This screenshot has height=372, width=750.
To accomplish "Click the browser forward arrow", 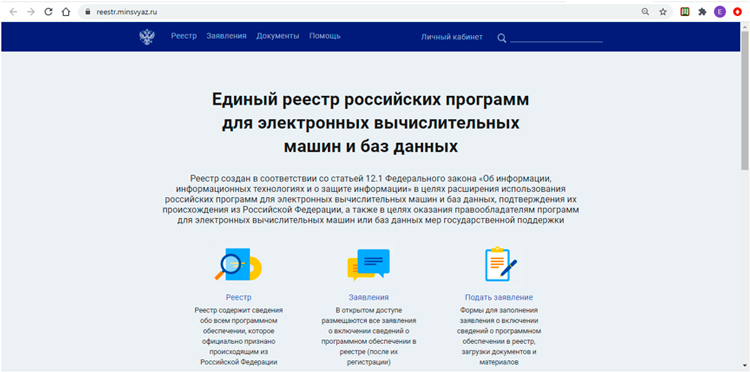I will (x=31, y=12).
